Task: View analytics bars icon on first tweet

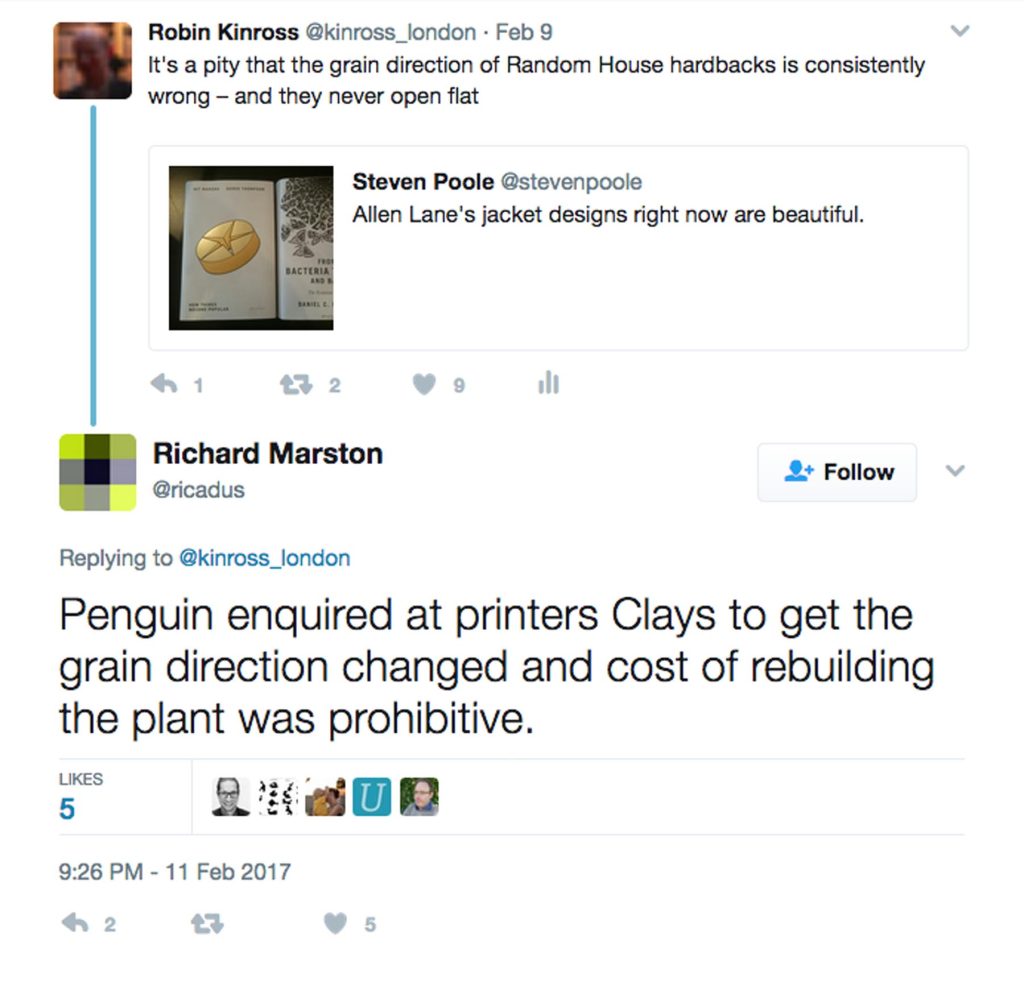Action: [x=548, y=384]
